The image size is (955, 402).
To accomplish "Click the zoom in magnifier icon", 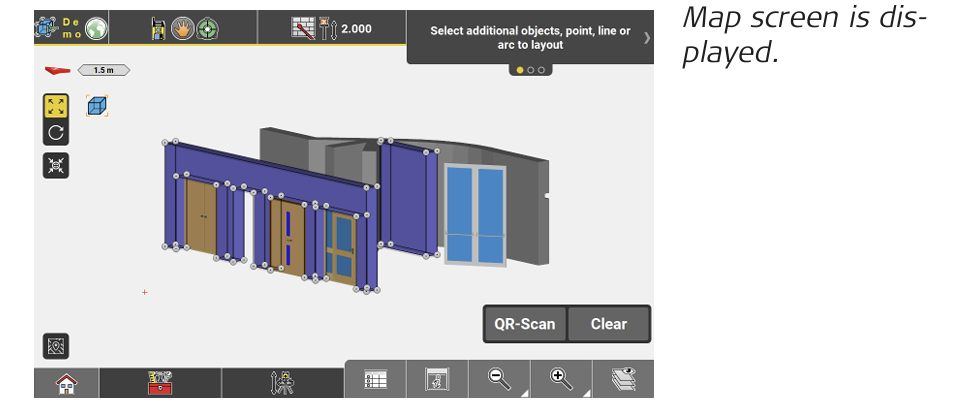I will click(561, 380).
